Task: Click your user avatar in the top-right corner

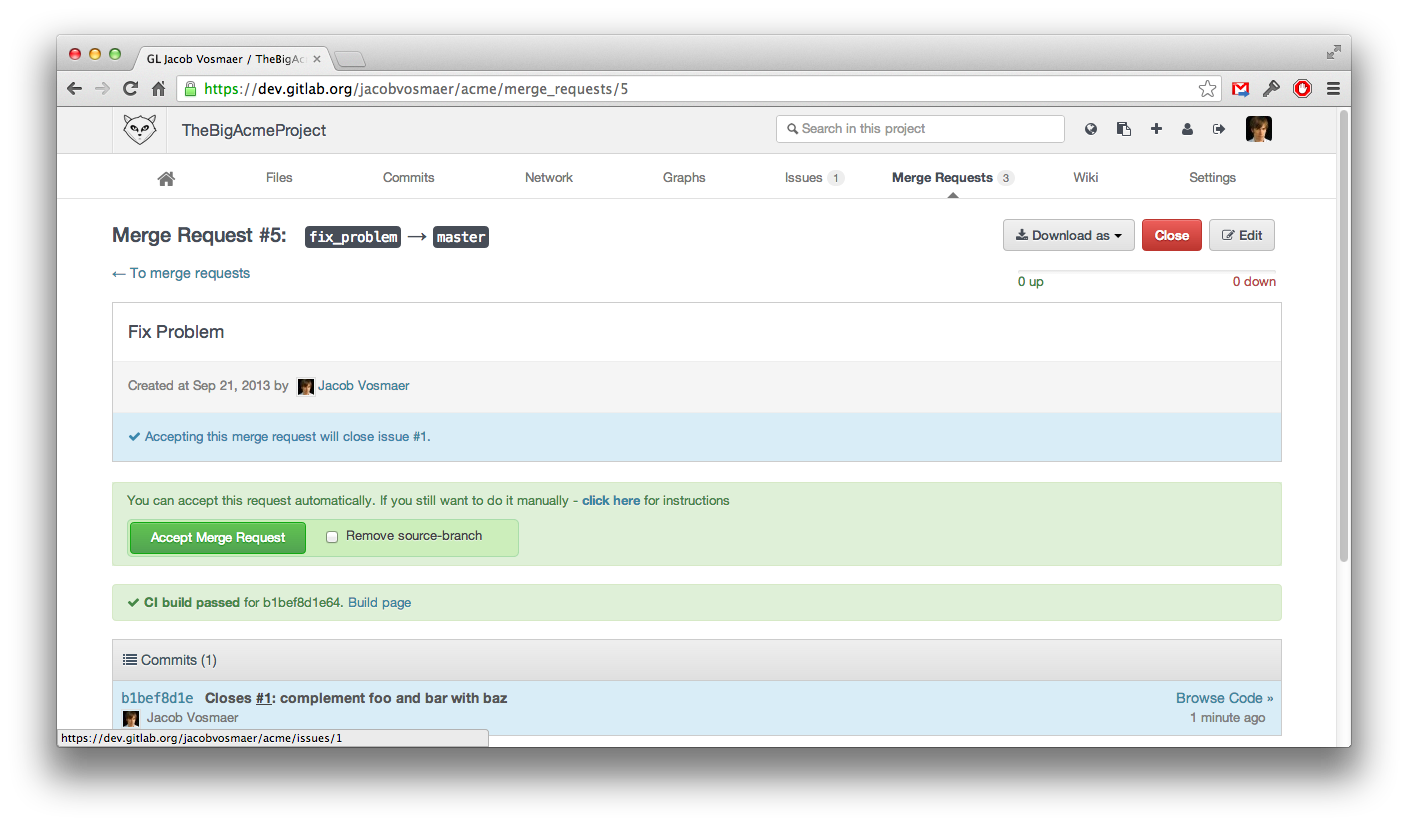Action: tap(1259, 128)
